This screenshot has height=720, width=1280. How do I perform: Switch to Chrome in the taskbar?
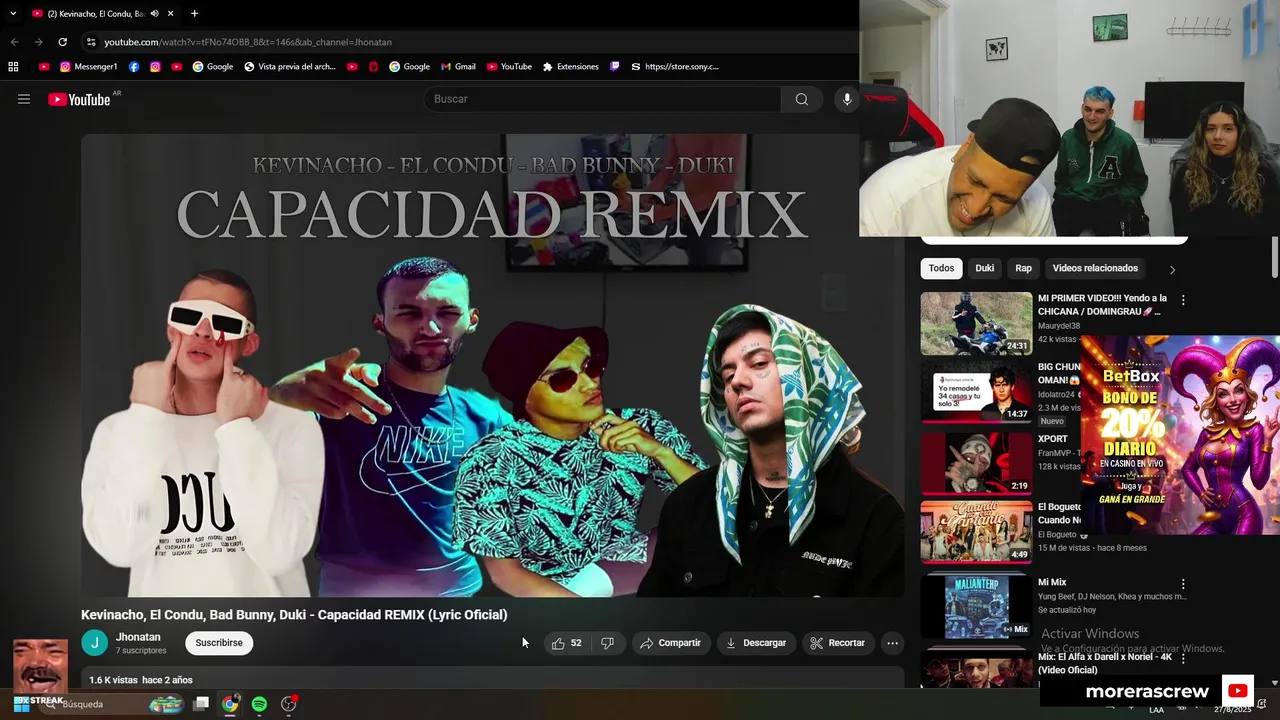(230, 704)
